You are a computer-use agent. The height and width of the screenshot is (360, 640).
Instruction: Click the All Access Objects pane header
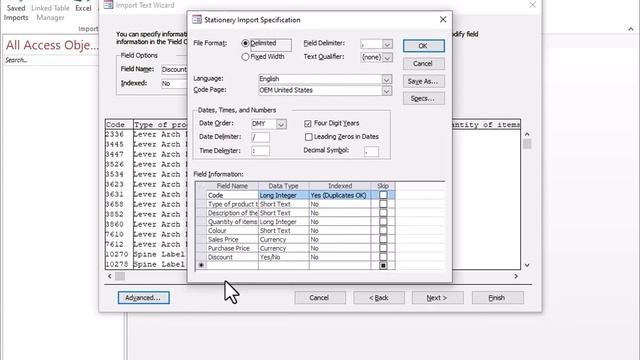[52, 45]
